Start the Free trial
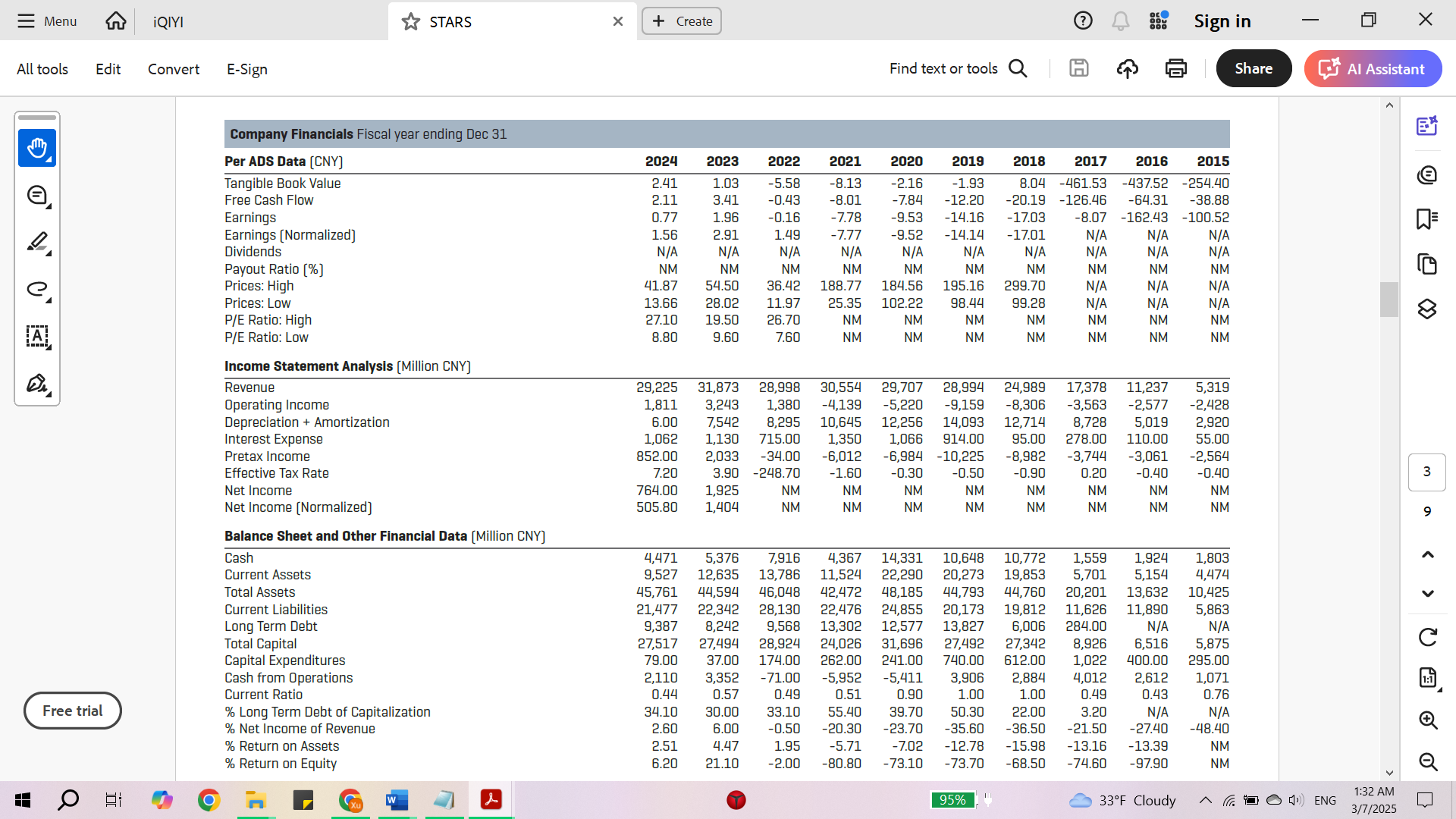The height and width of the screenshot is (819, 1456). [x=73, y=711]
